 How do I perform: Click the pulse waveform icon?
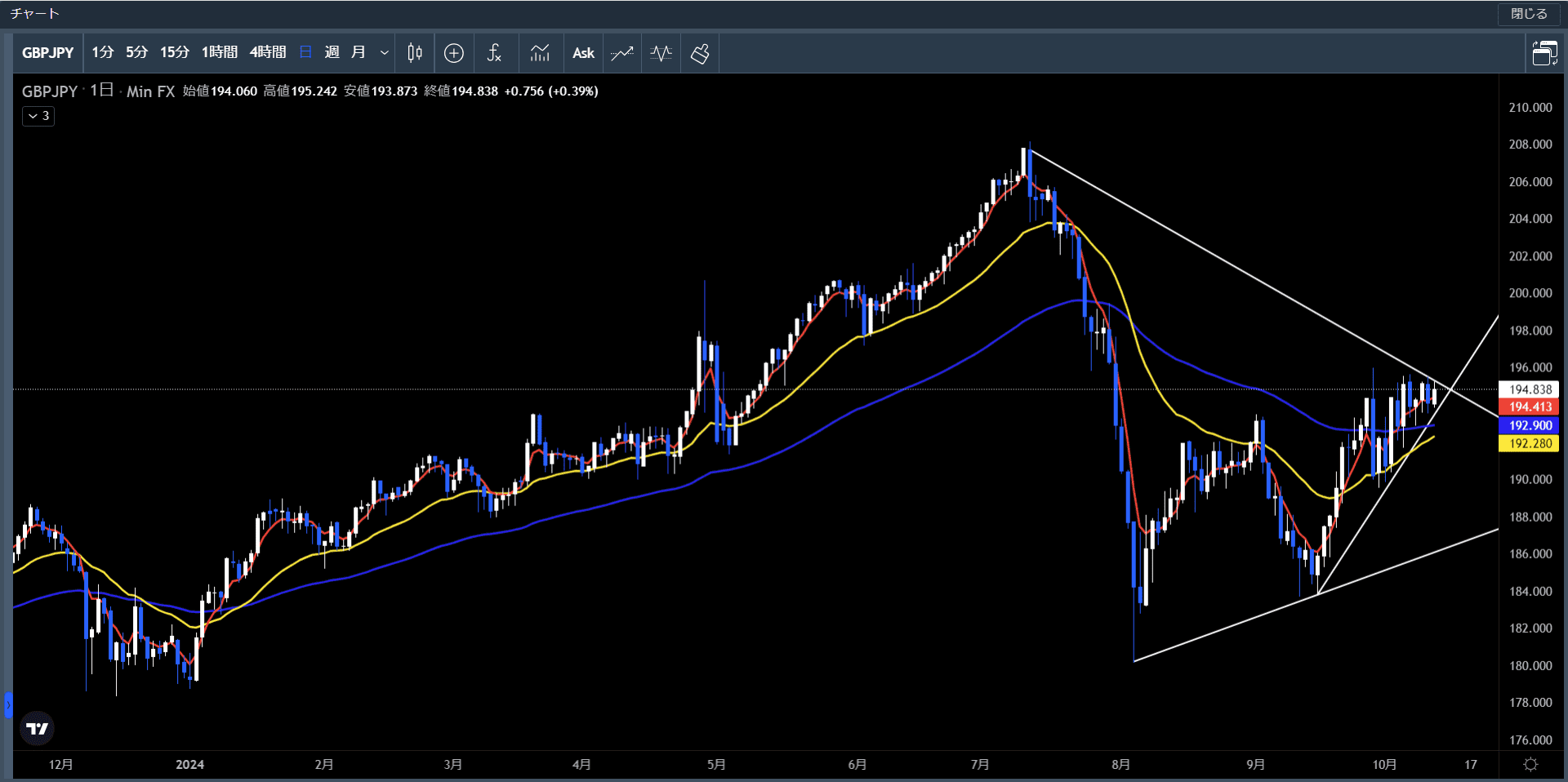(x=661, y=53)
